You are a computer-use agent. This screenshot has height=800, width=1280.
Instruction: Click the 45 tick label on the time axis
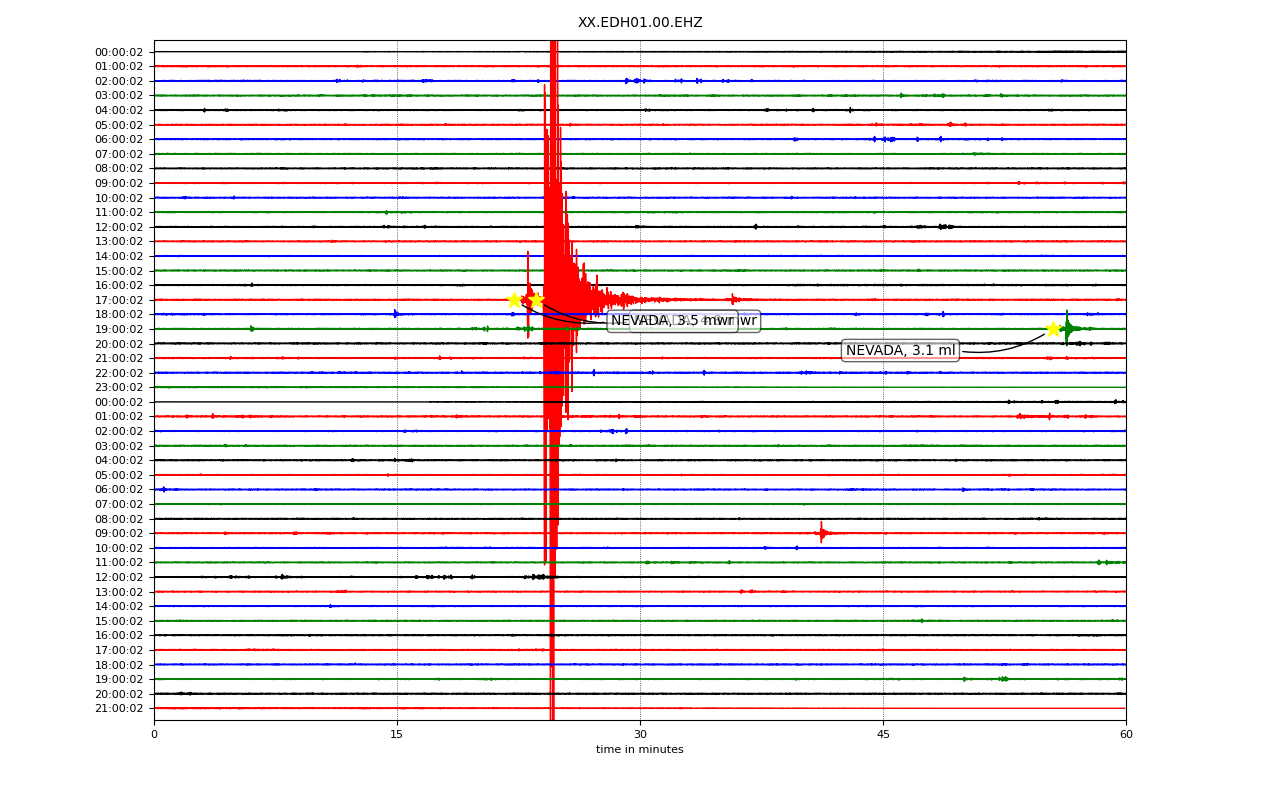point(883,735)
